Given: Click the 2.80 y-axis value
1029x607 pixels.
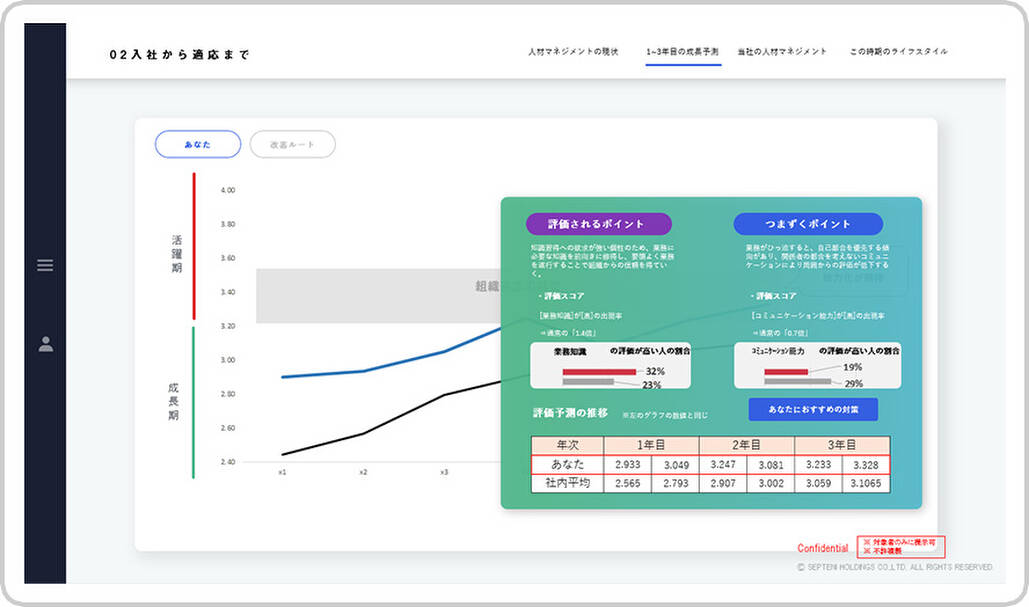Looking at the screenshot, I should pyautogui.click(x=228, y=394).
